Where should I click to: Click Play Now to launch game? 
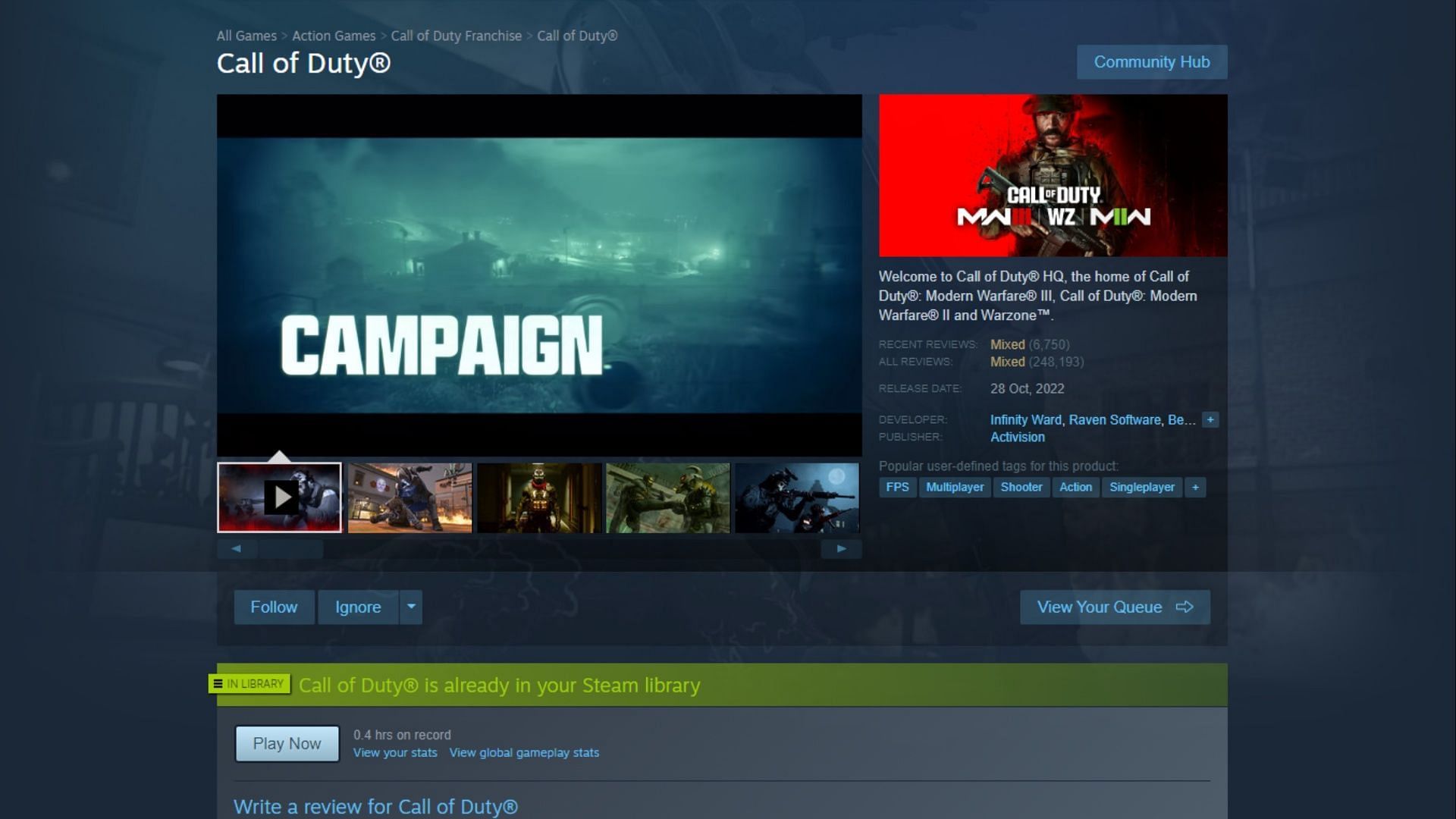(287, 743)
